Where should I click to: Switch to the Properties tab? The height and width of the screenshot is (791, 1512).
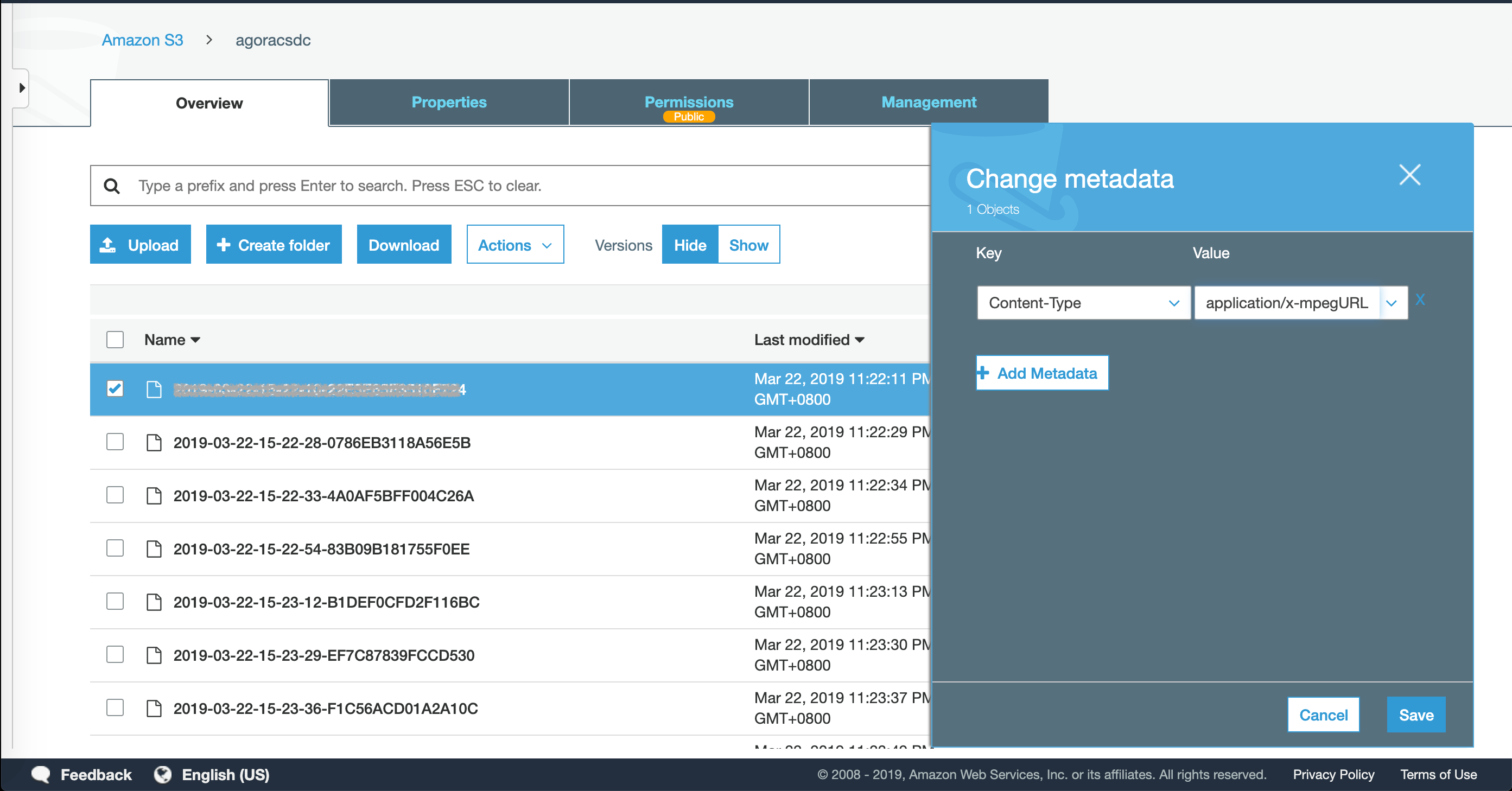point(449,103)
